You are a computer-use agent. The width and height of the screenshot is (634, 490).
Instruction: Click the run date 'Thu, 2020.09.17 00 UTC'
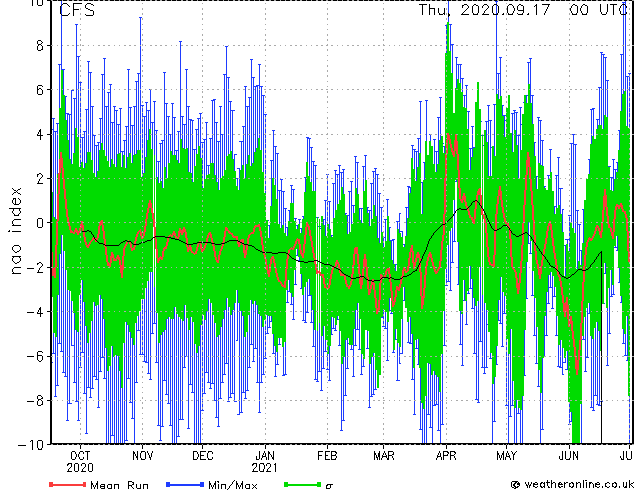(523, 10)
